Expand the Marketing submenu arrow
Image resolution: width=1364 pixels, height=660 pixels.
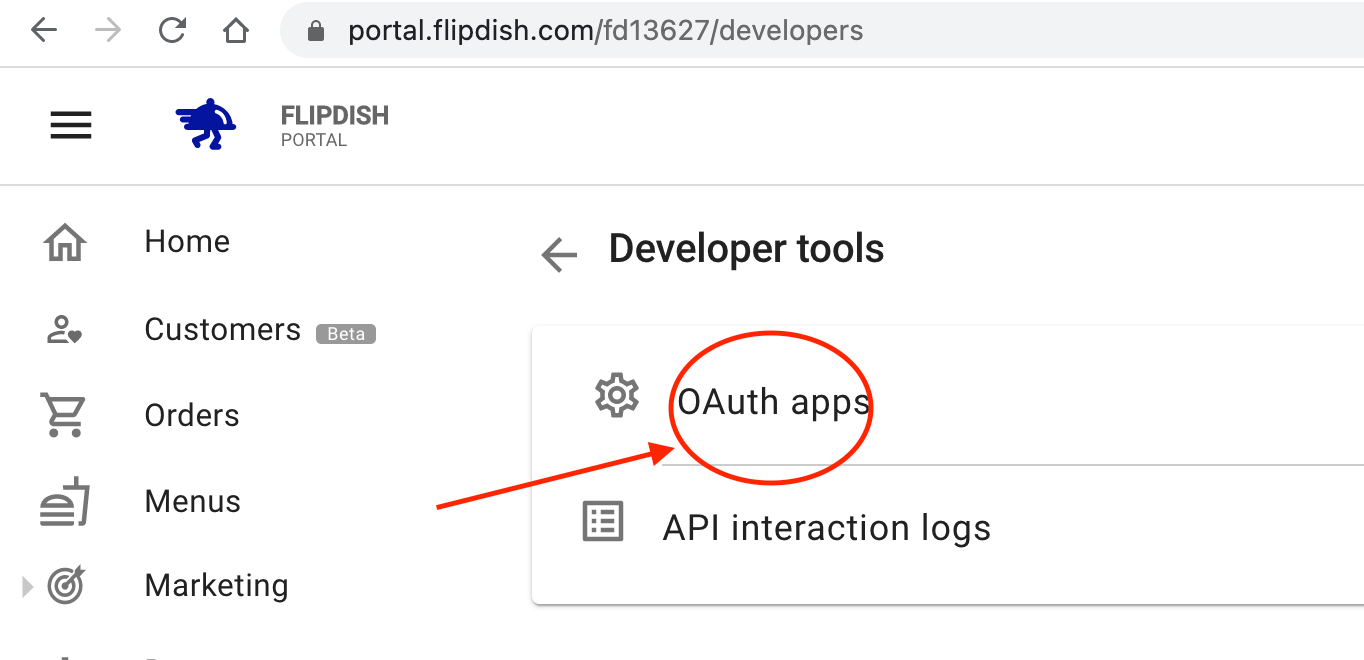(28, 587)
